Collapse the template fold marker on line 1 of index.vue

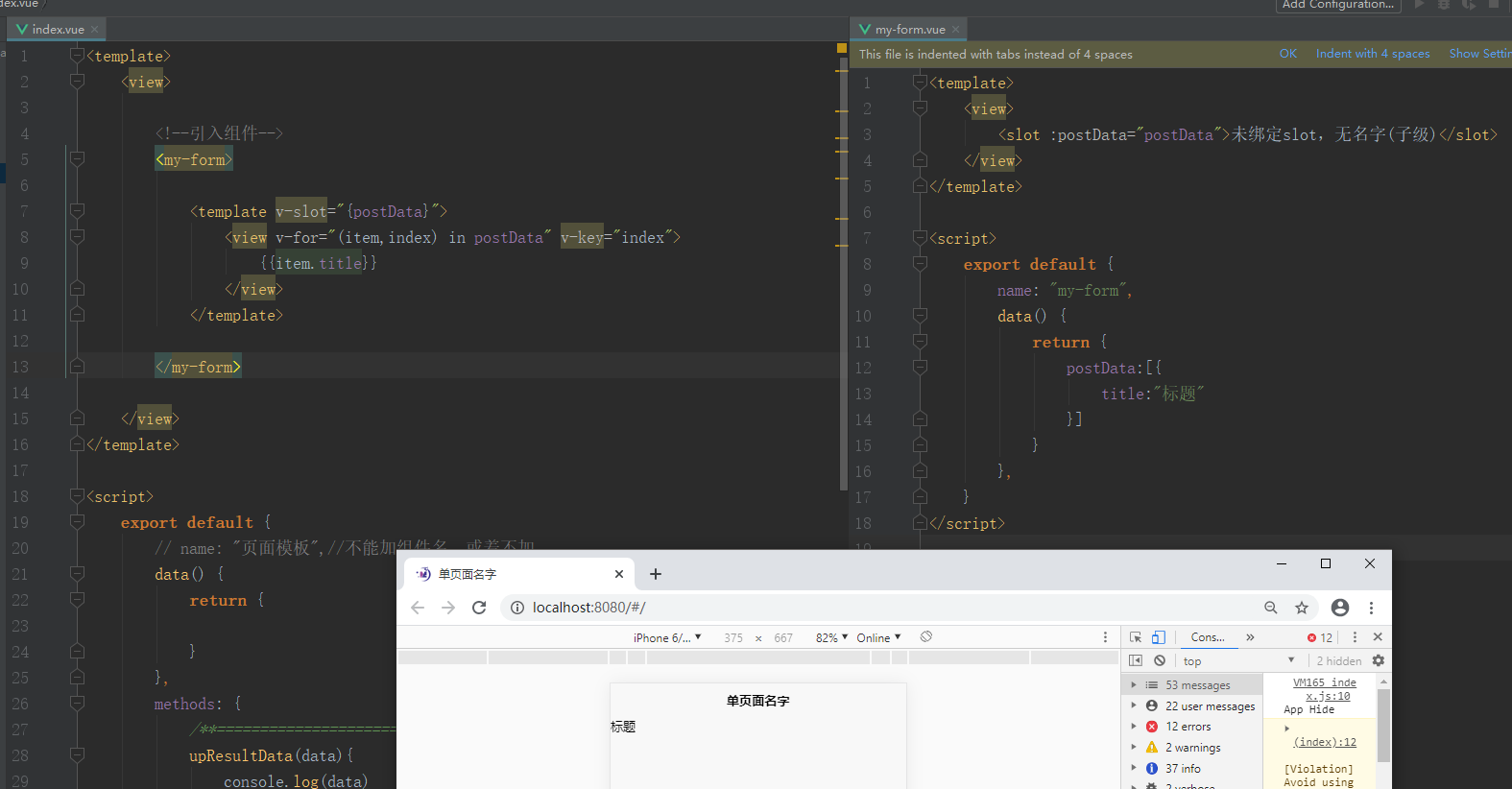click(78, 56)
